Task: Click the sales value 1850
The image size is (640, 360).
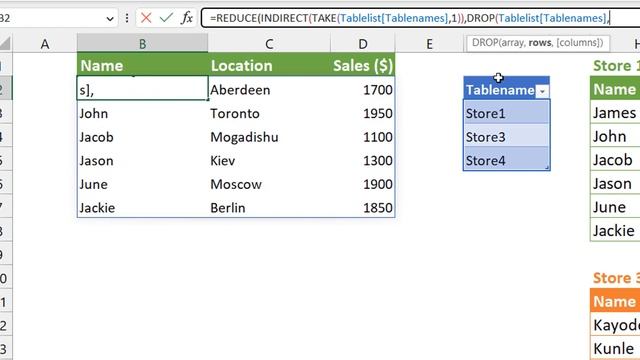Action: pyautogui.click(x=362, y=208)
